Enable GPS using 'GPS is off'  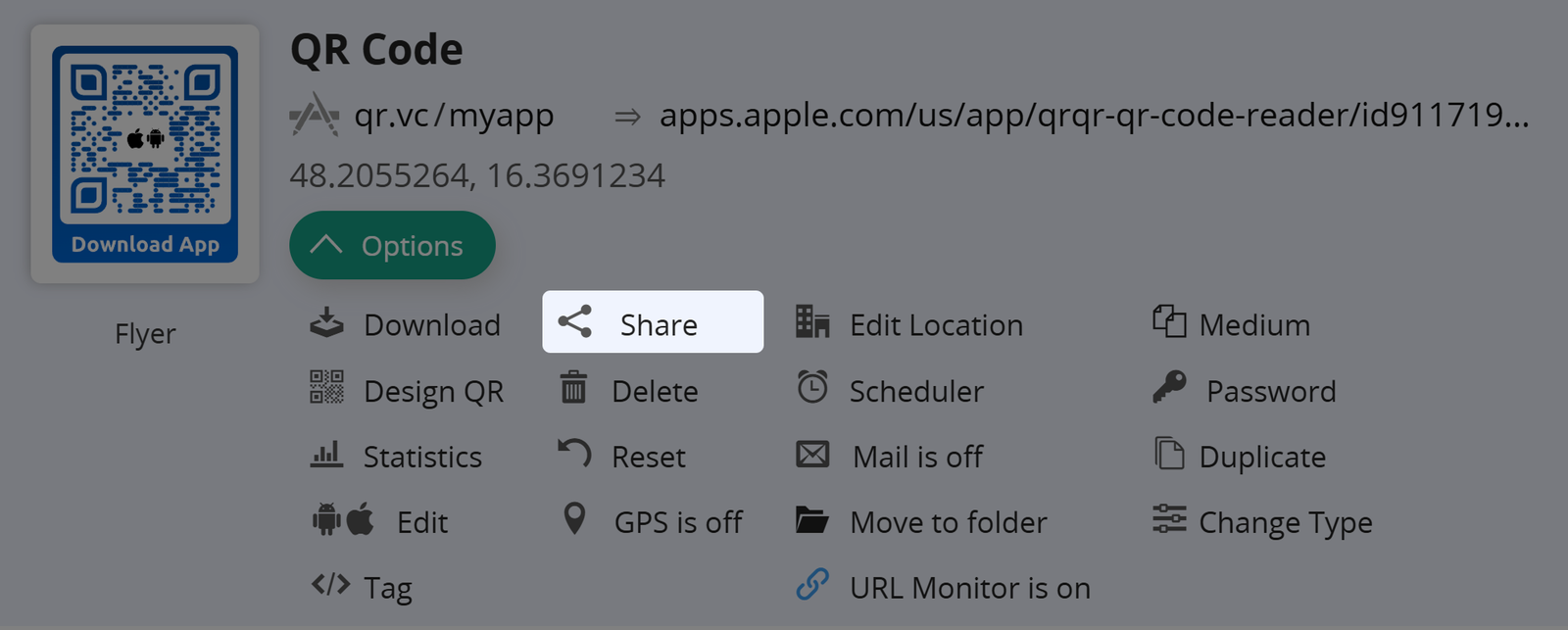[677, 522]
